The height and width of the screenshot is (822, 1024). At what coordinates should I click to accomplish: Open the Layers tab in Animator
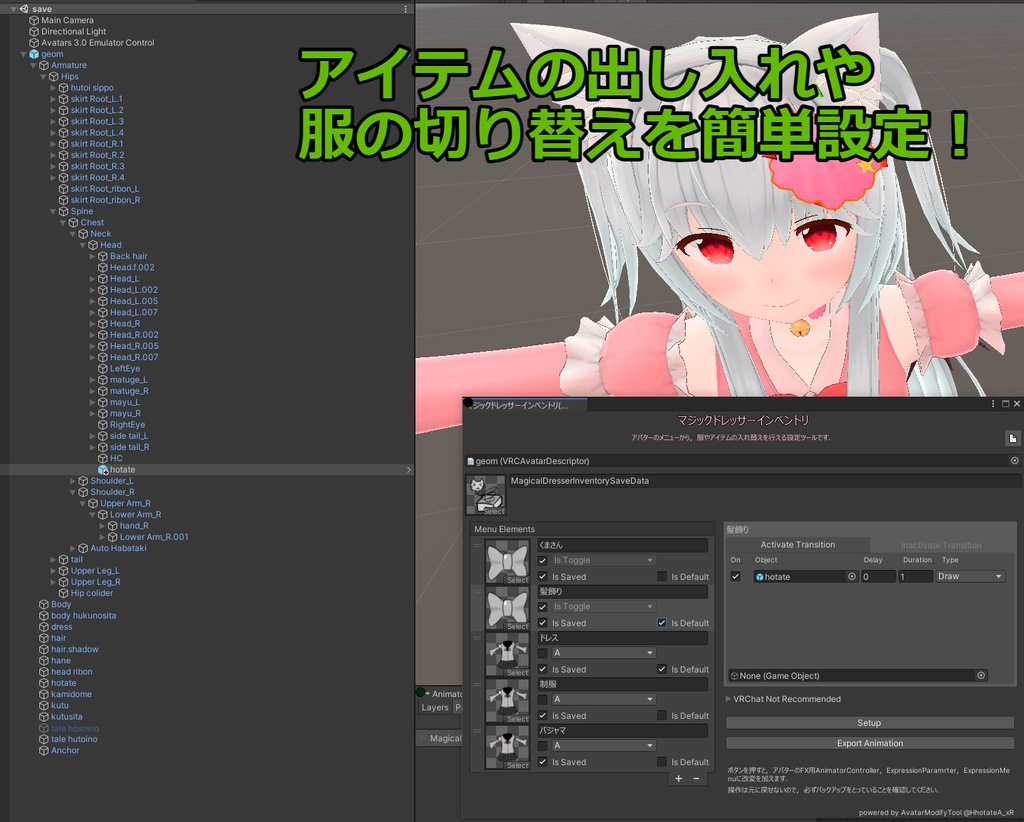click(435, 708)
